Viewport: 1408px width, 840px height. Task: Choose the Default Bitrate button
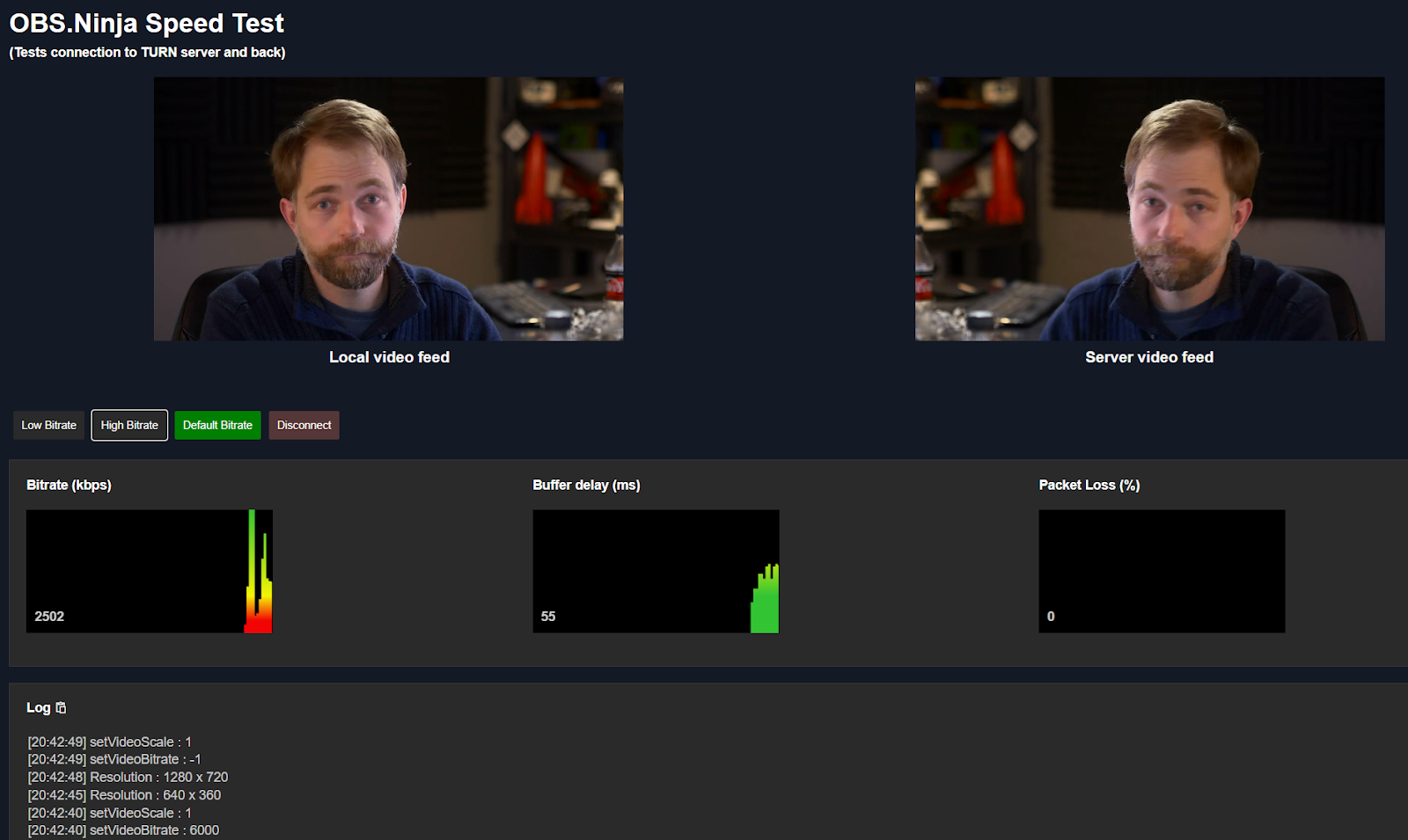(217, 425)
